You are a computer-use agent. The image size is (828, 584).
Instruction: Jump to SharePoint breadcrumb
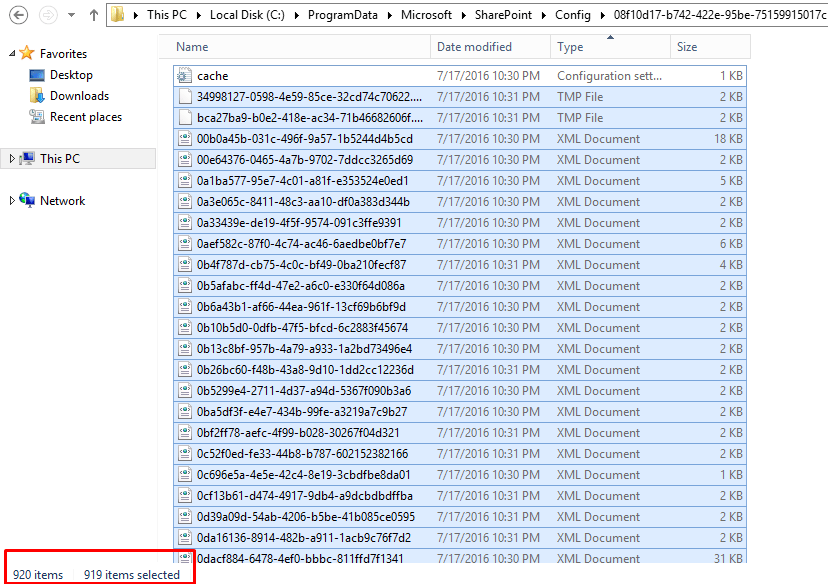pyautogui.click(x=503, y=15)
